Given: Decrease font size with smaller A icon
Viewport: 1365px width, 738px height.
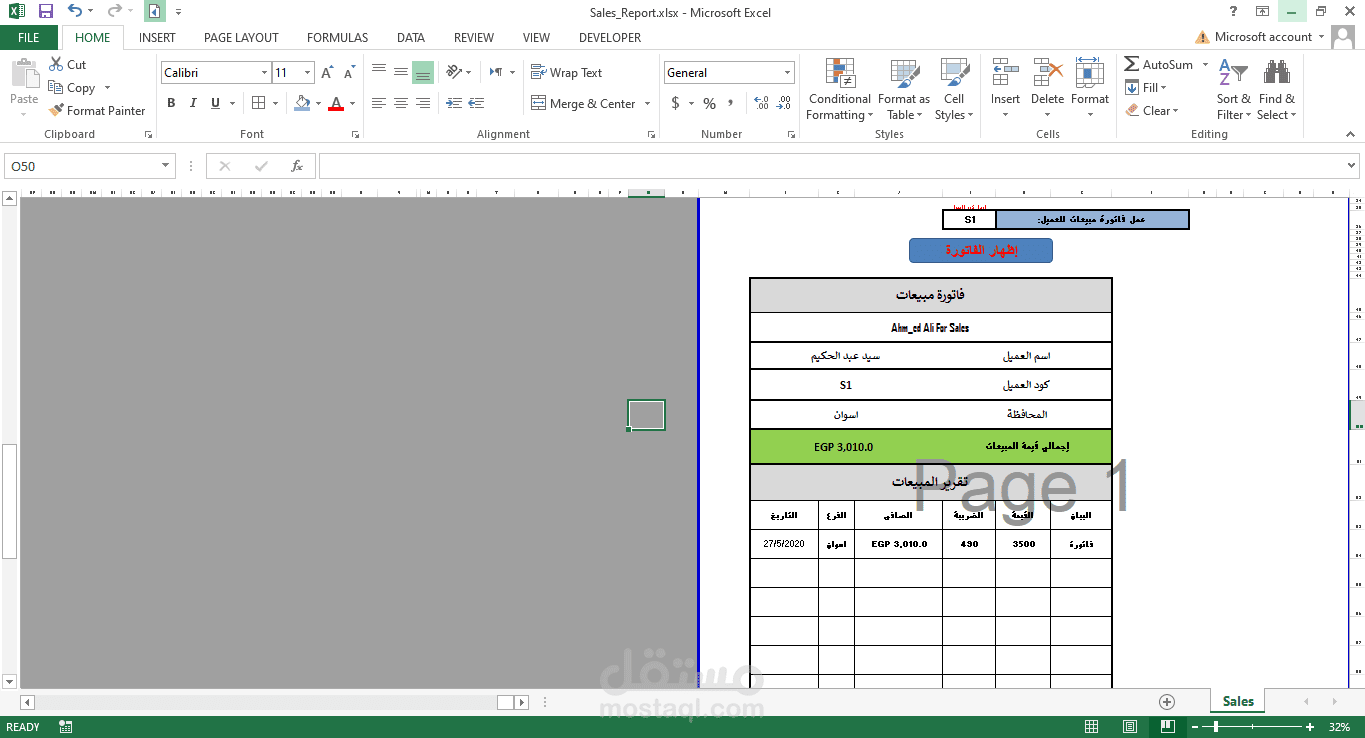Looking at the screenshot, I should [x=349, y=73].
